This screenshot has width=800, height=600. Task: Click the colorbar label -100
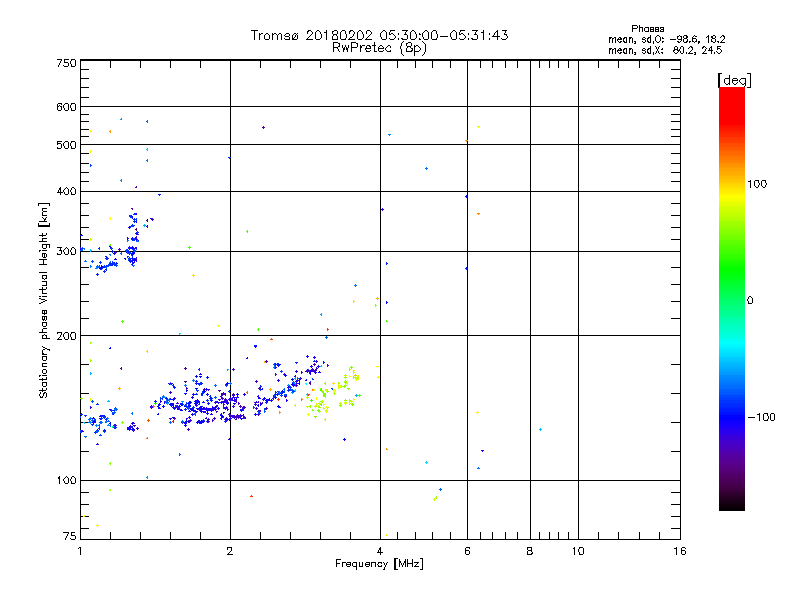point(761,417)
